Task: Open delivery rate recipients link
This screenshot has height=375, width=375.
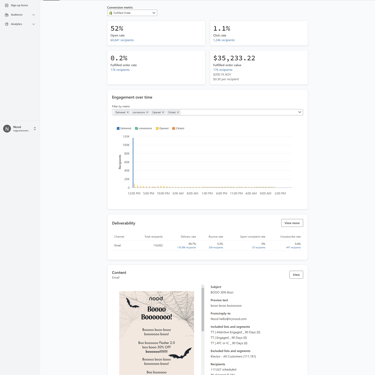Action: coord(186,248)
